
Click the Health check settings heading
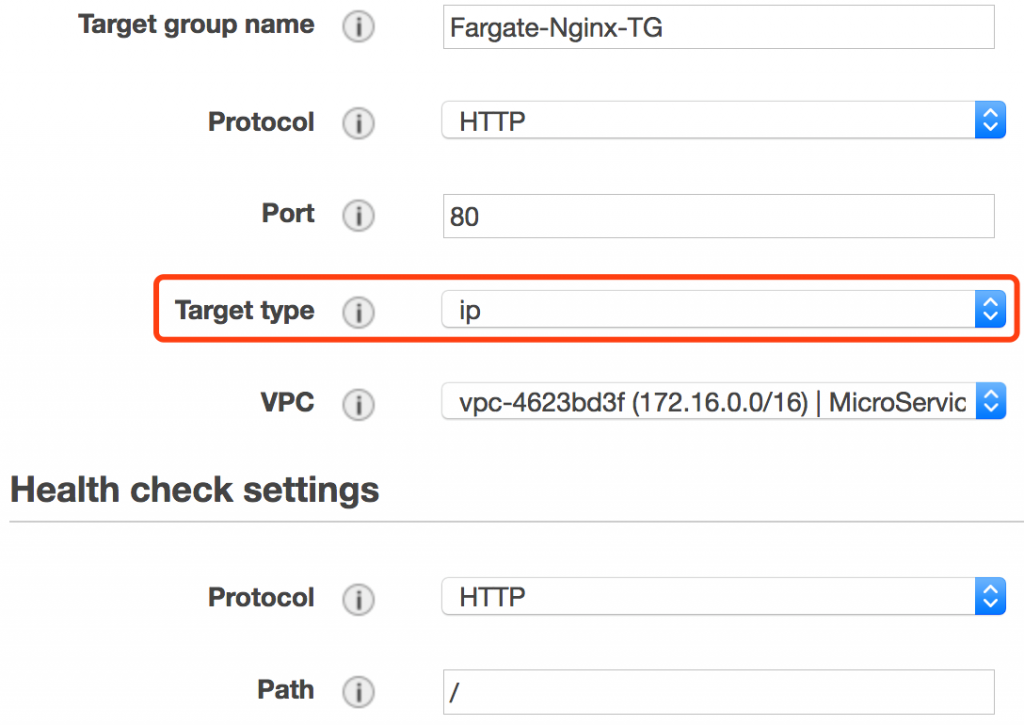point(195,490)
